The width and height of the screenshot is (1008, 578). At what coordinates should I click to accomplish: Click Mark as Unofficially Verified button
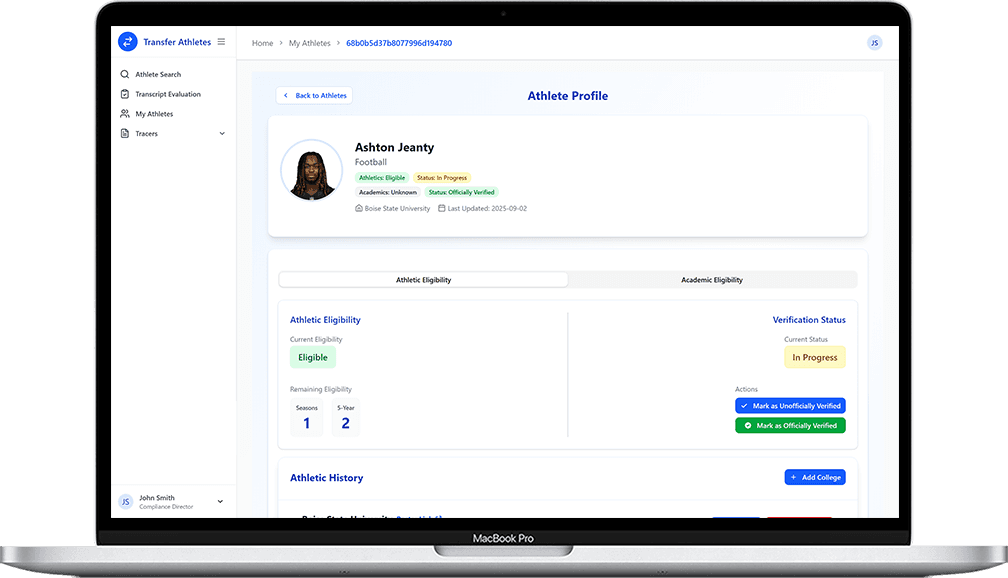tap(790, 406)
